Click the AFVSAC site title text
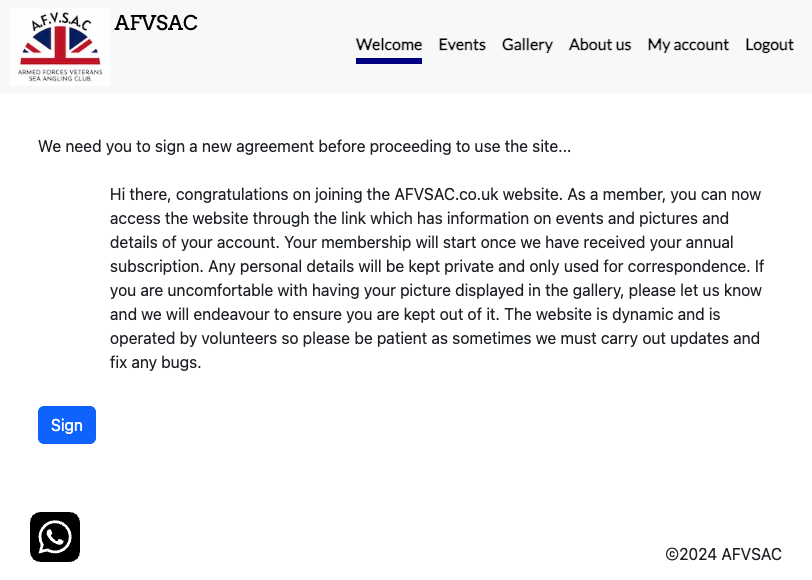 click(156, 23)
